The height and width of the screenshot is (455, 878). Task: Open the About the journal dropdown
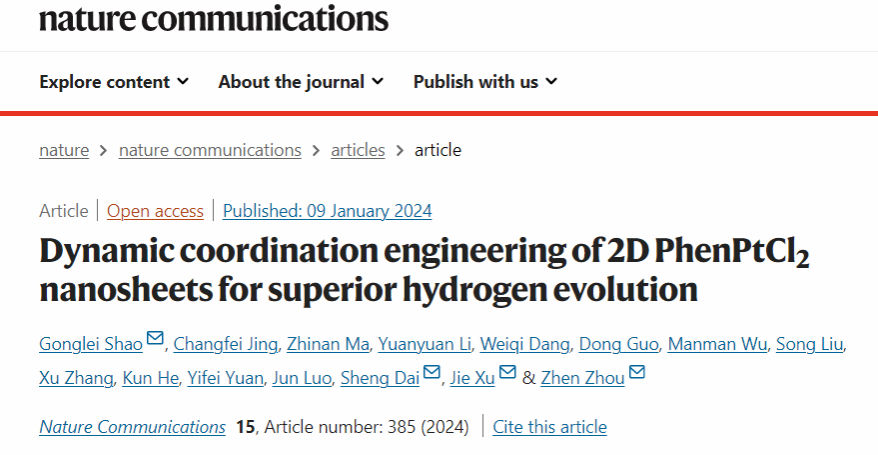click(x=301, y=82)
